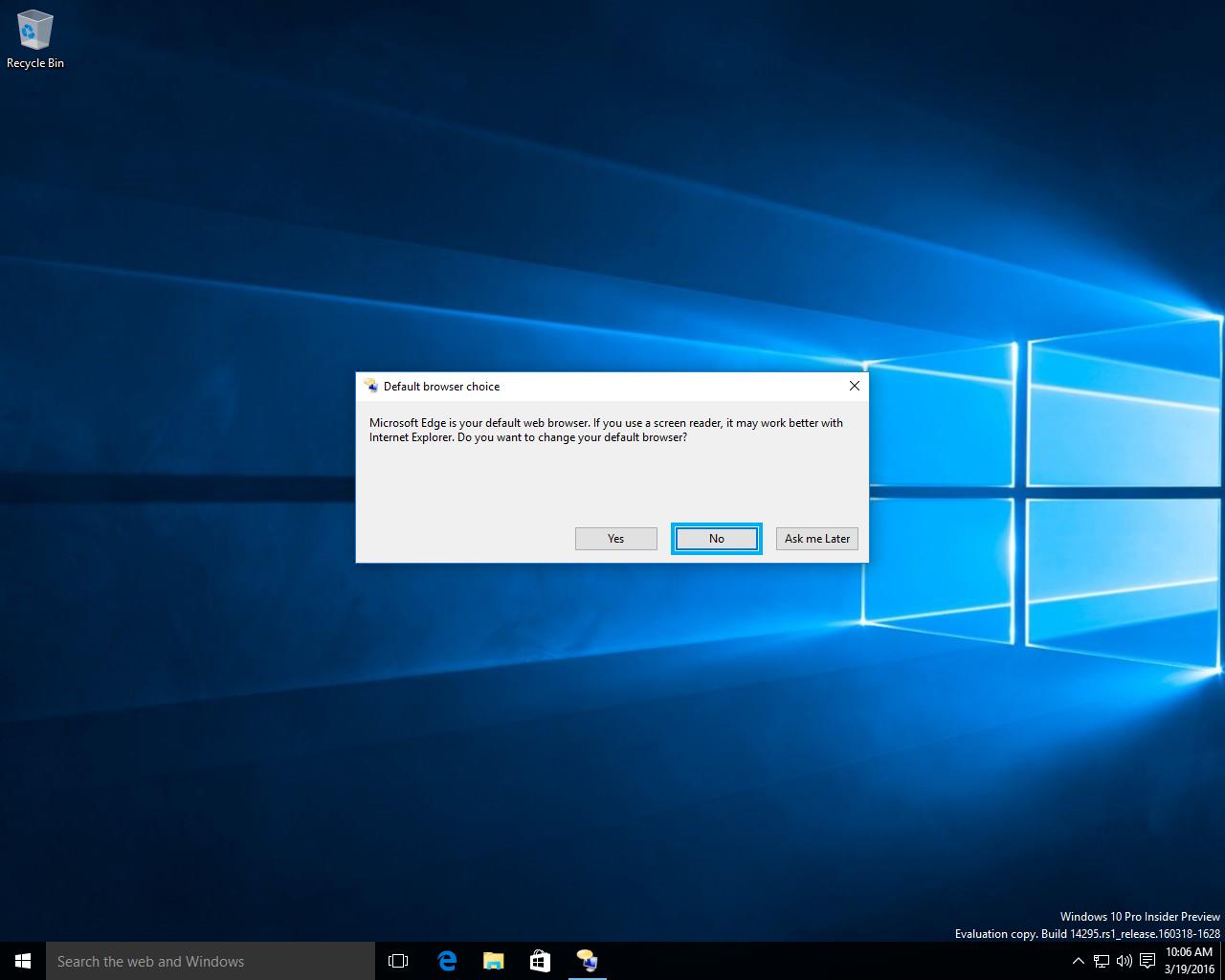Show hidden system tray icons
This screenshot has width=1225, height=980.
(1078, 961)
